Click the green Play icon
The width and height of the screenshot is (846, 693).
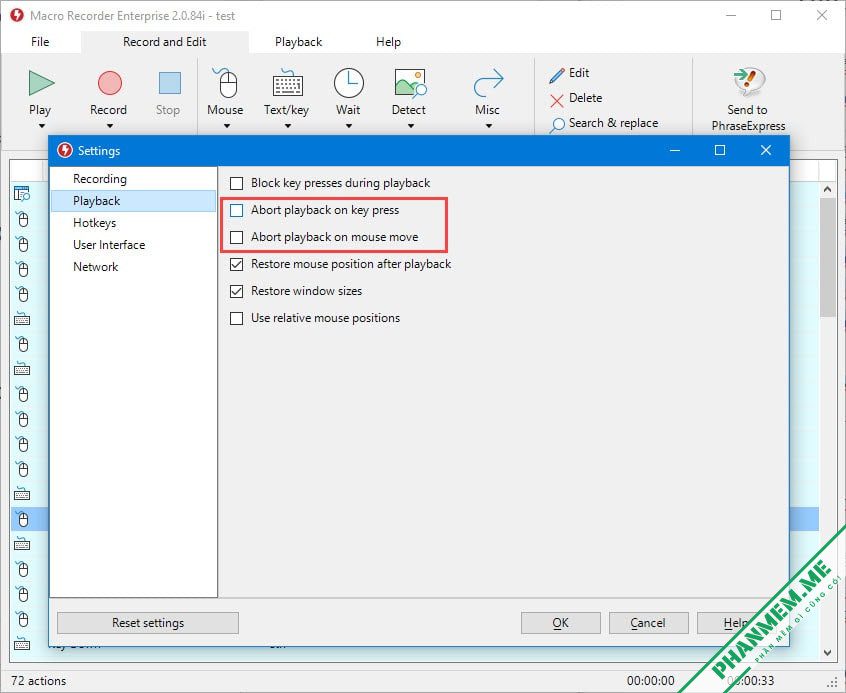[x=41, y=83]
